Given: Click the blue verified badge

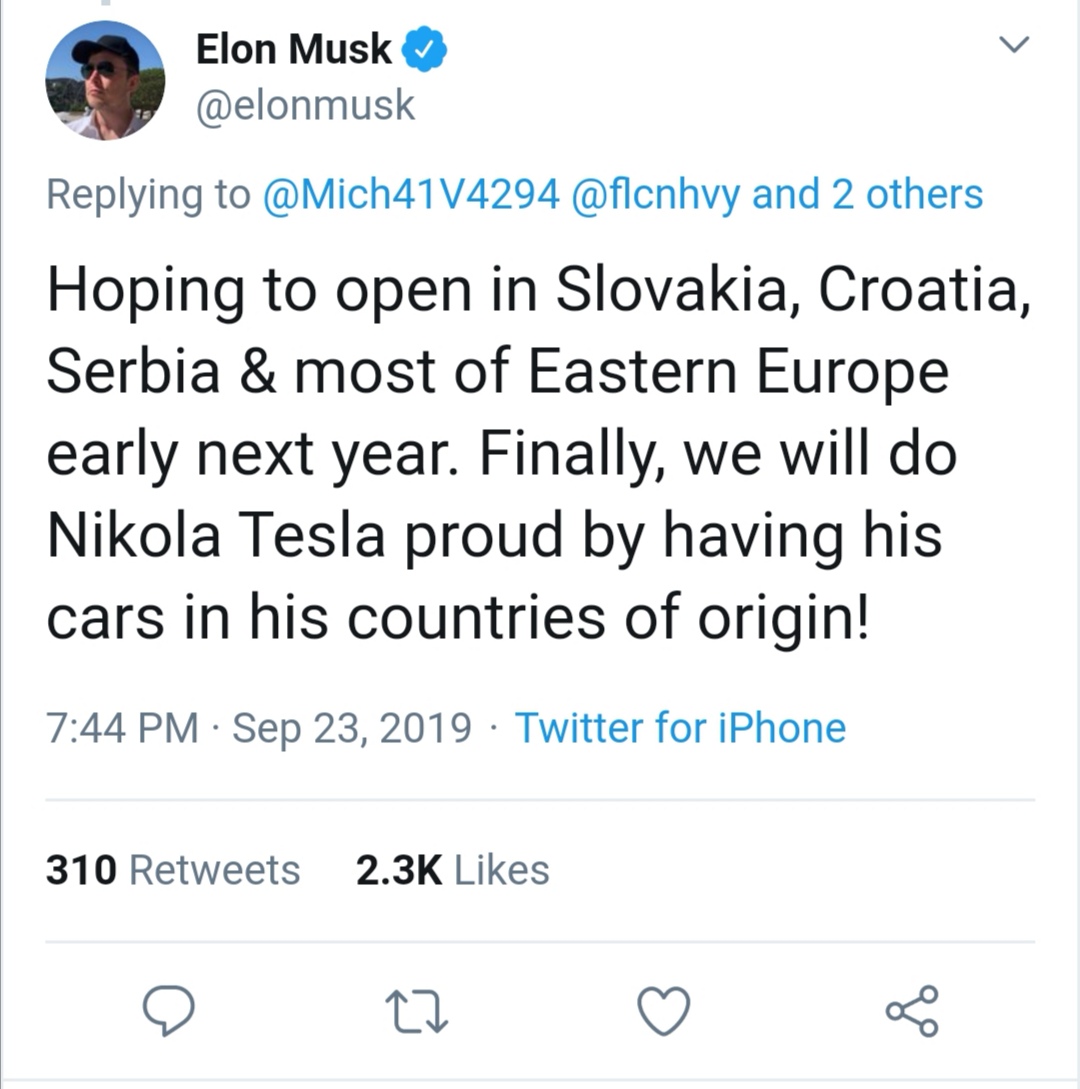Looking at the screenshot, I should (424, 50).
